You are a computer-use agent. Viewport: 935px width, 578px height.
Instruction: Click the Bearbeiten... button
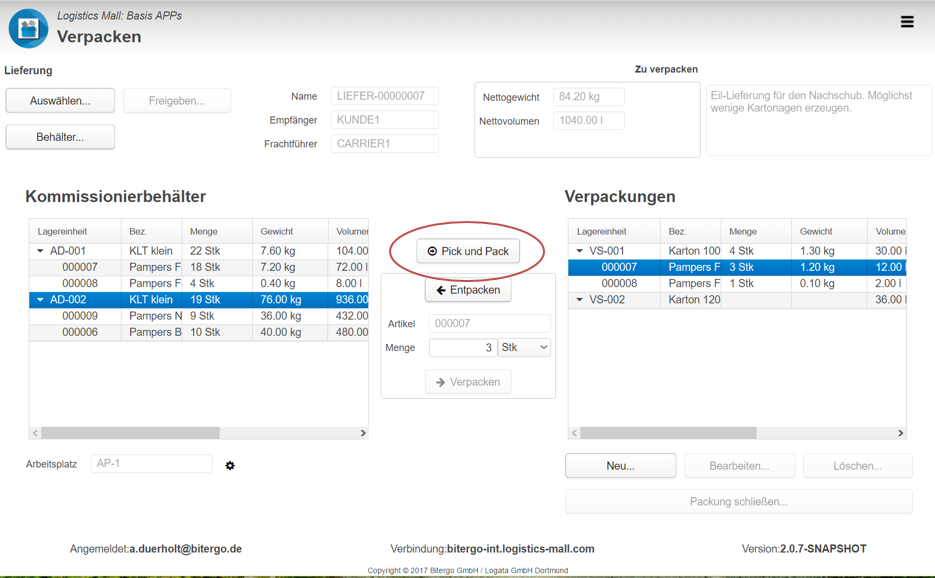coord(739,466)
